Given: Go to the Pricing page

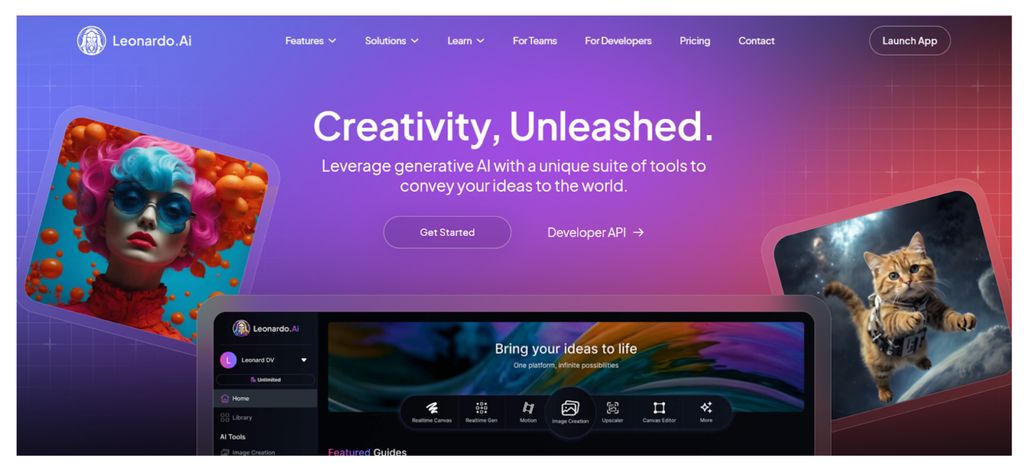Looking at the screenshot, I should click(x=694, y=40).
